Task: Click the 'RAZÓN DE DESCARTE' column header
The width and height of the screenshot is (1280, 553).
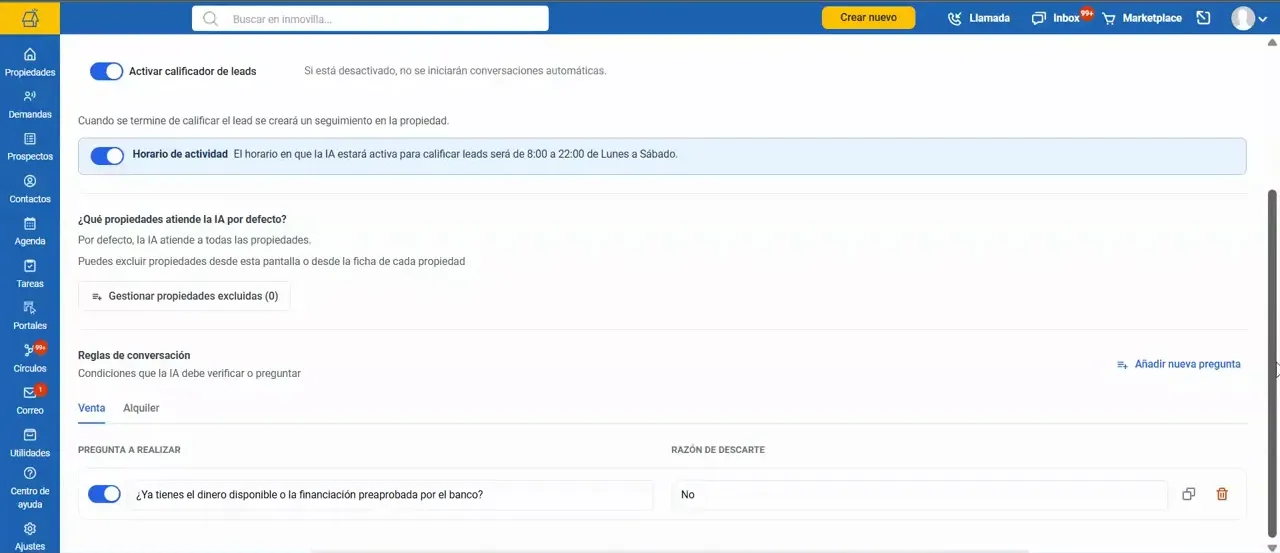Action: coord(718,450)
